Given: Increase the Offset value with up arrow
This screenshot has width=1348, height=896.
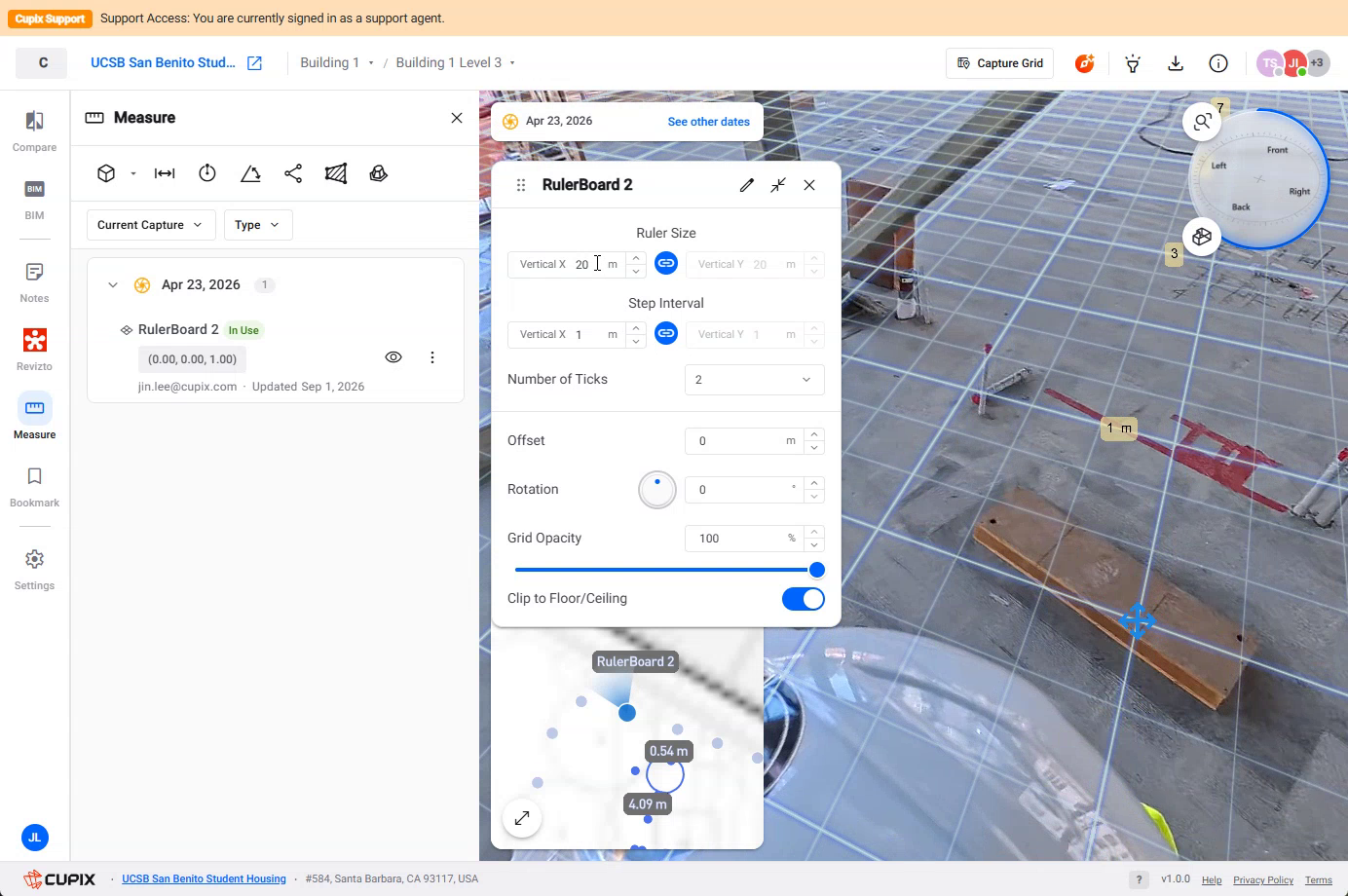Looking at the screenshot, I should [x=814, y=434].
